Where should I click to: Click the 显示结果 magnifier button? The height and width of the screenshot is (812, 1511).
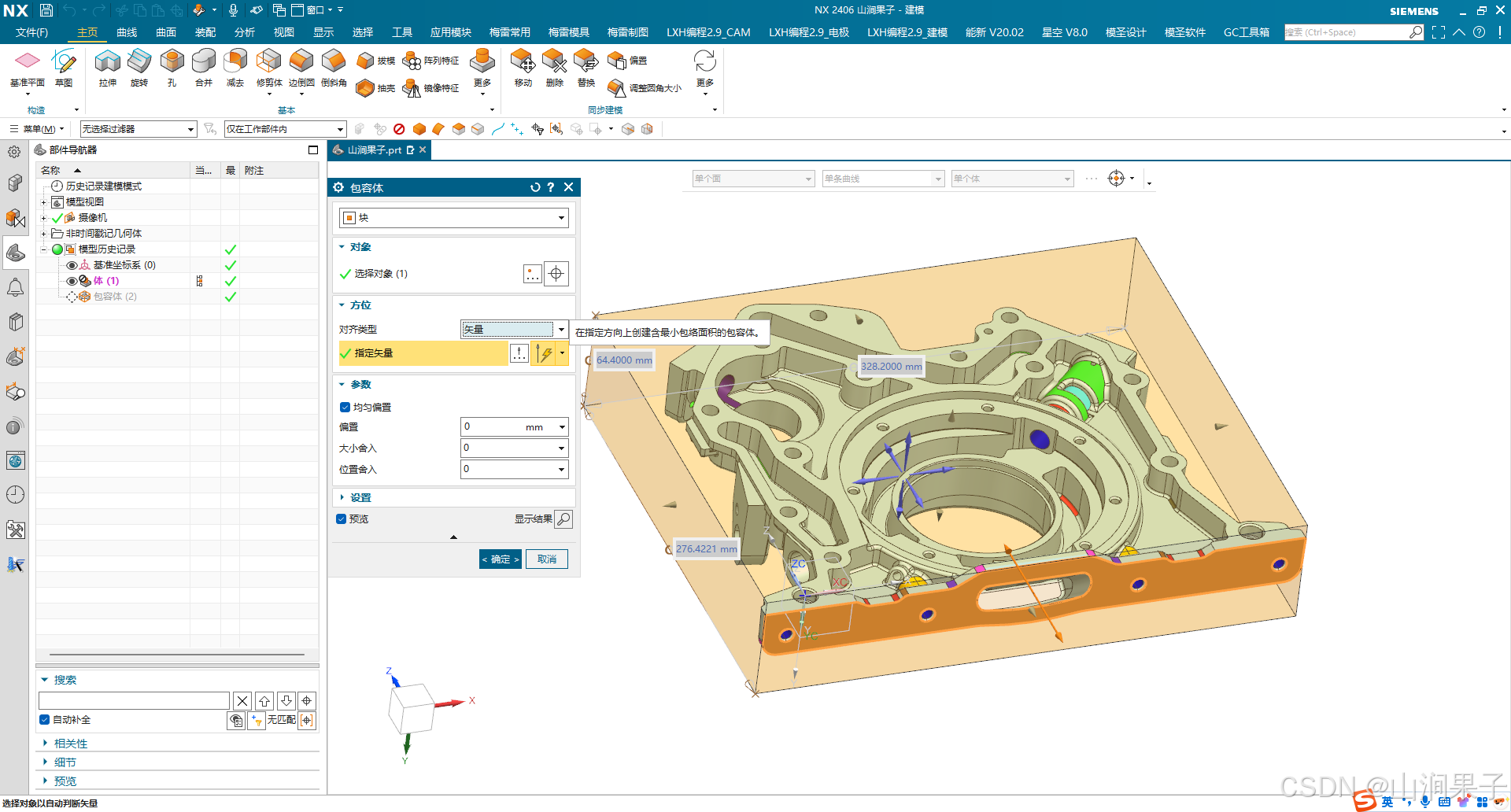pyautogui.click(x=563, y=519)
